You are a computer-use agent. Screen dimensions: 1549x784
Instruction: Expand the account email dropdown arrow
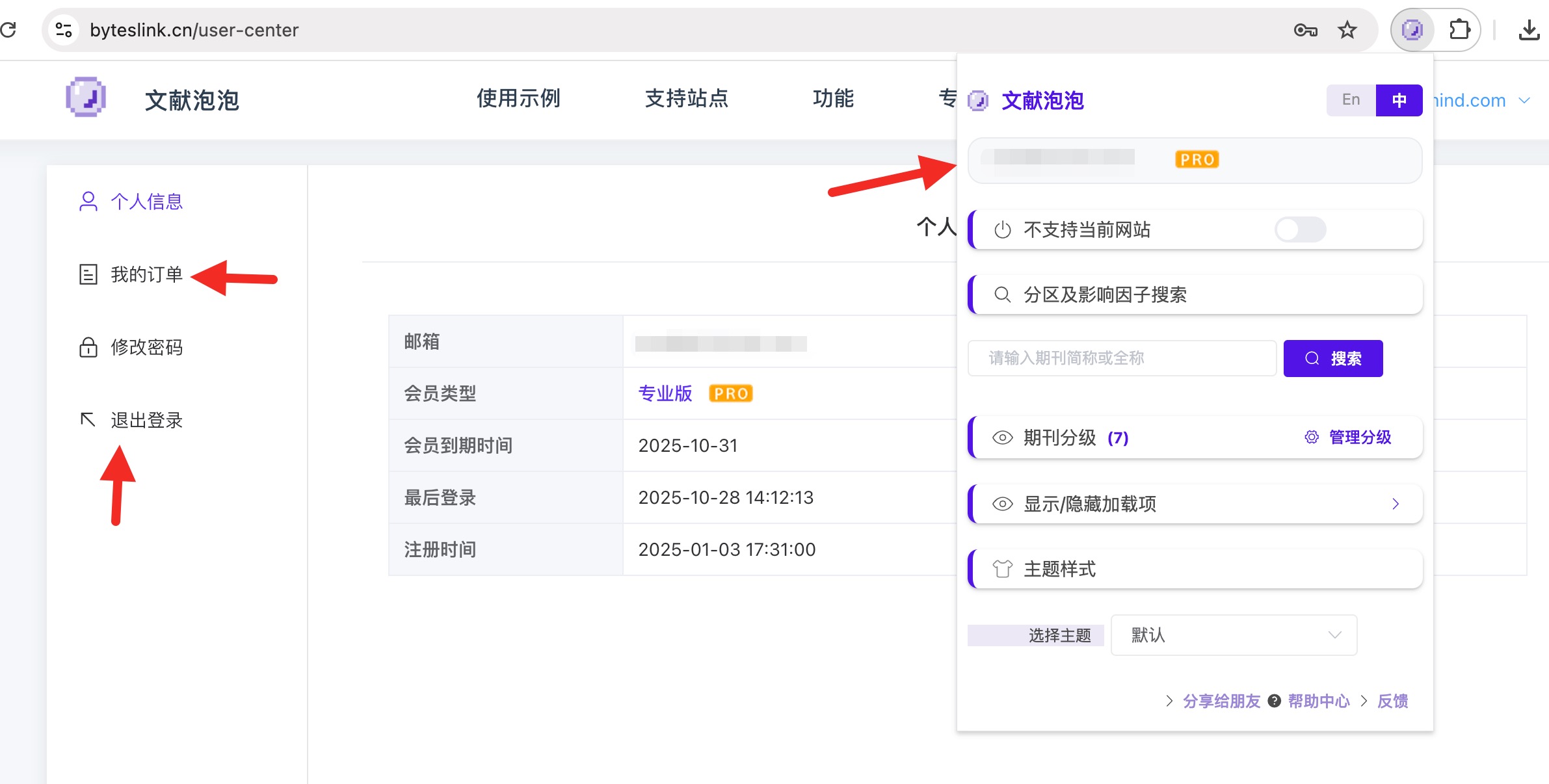[1524, 101]
